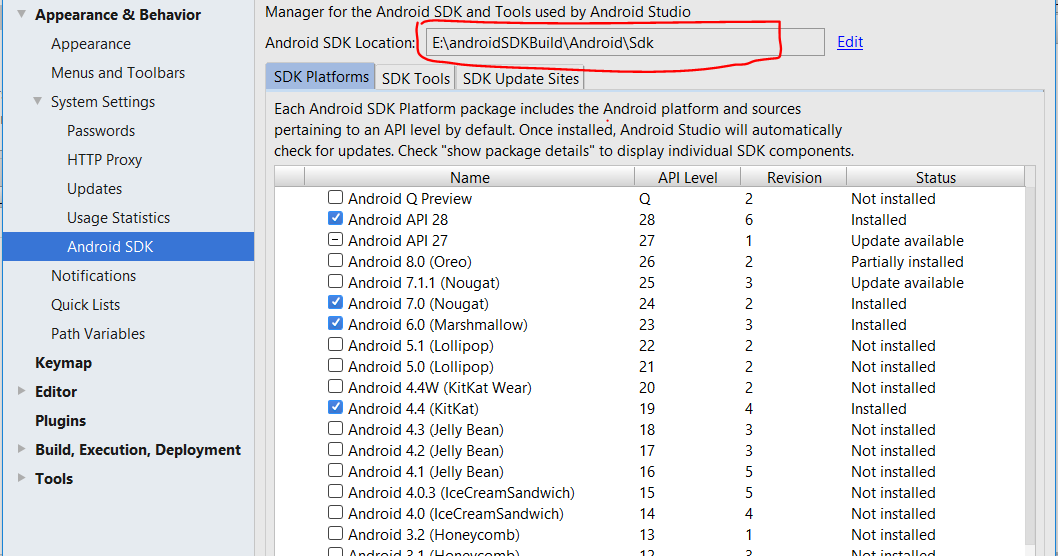Sort table by API Level column header
The width and height of the screenshot is (1058, 556).
click(x=688, y=177)
